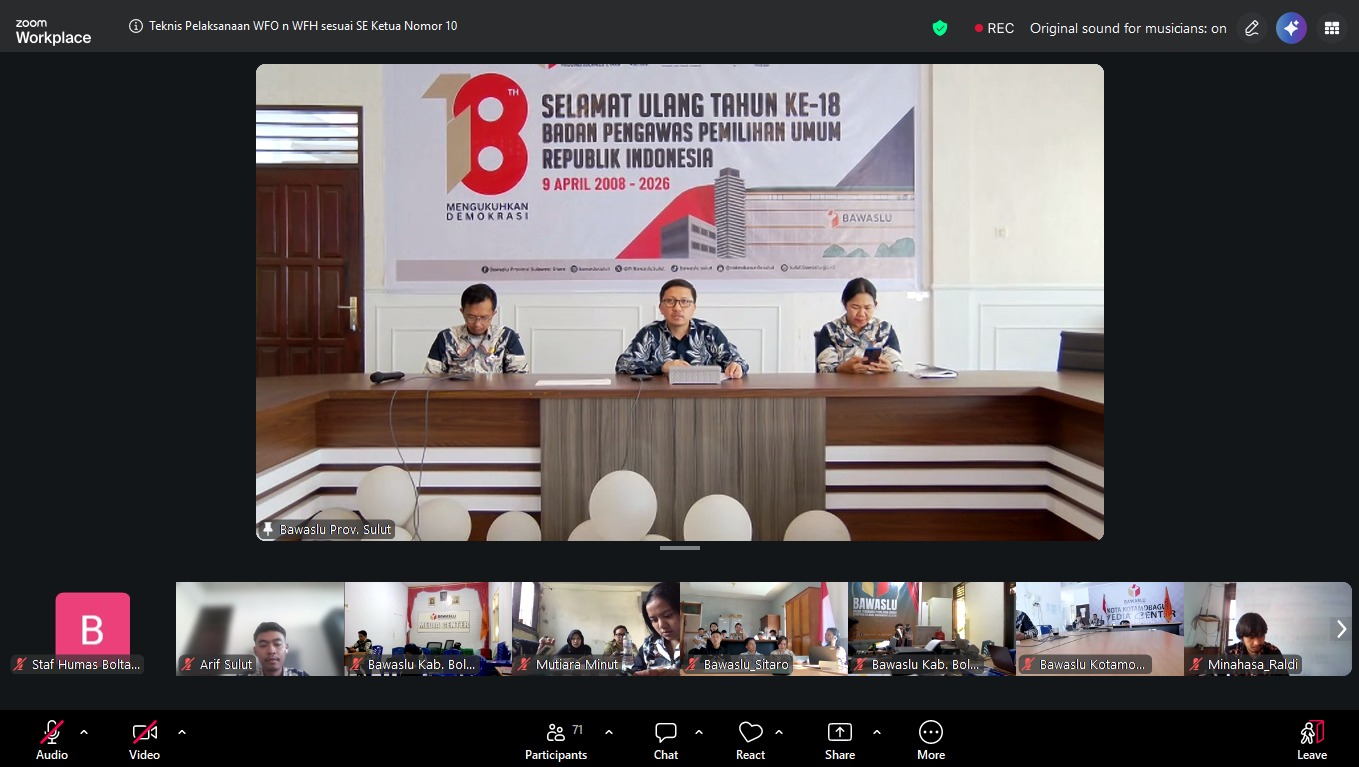1359x767 pixels.
Task: Show next participant thumbnails with right arrow
Action: [1341, 629]
